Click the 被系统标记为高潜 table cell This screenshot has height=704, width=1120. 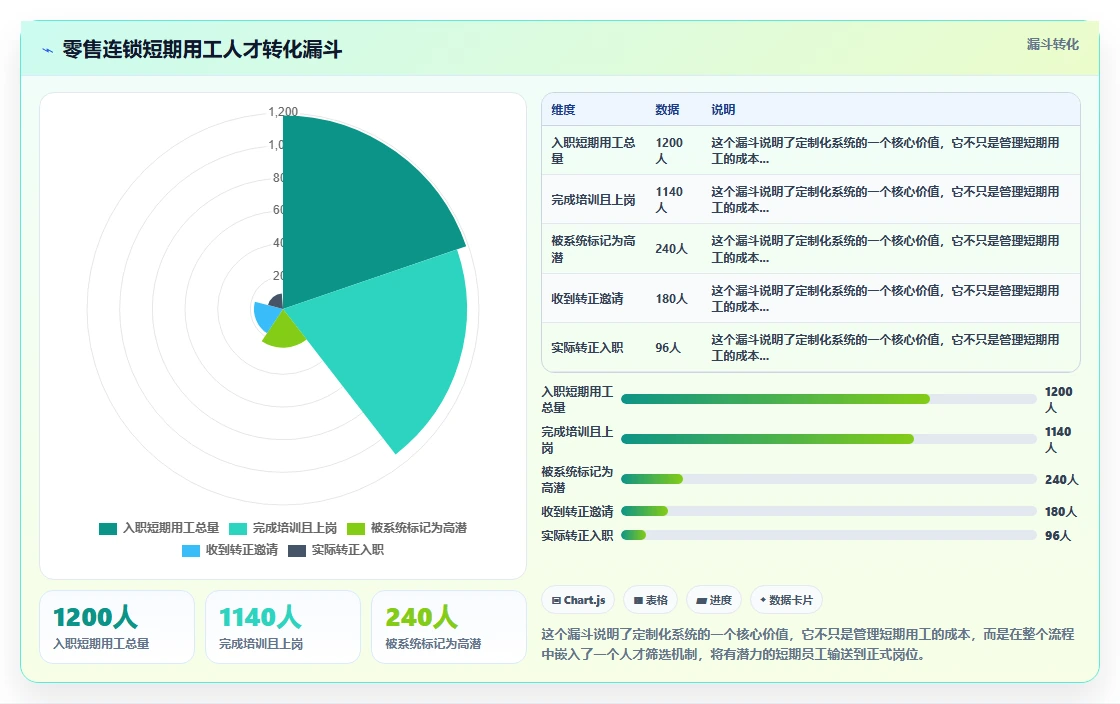[x=594, y=249]
